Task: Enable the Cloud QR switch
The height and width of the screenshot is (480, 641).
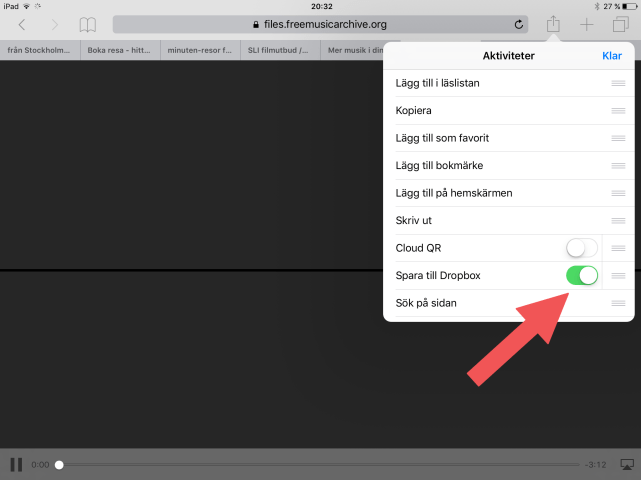Action: (x=581, y=247)
